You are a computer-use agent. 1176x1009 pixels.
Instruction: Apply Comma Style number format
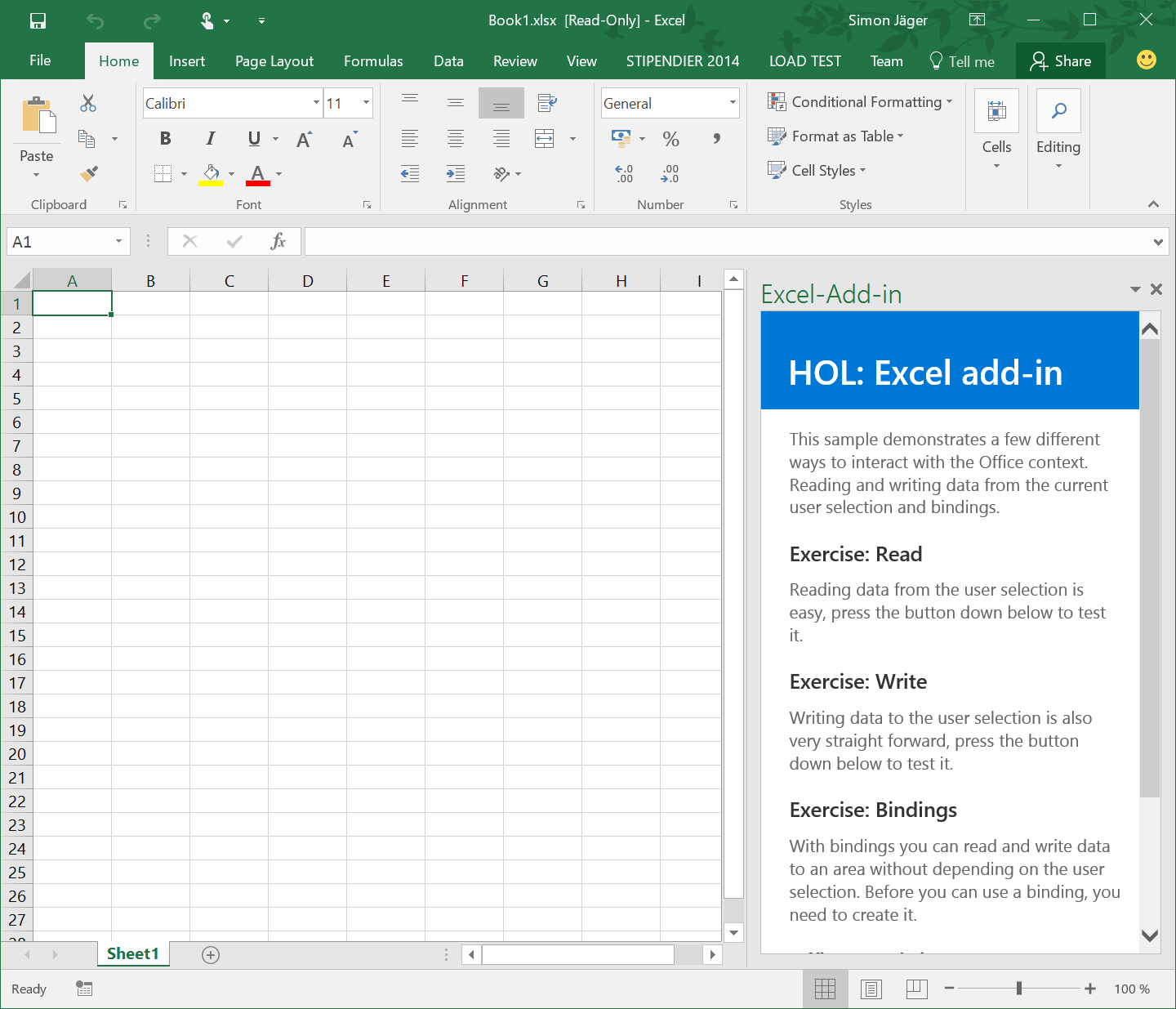tap(716, 139)
